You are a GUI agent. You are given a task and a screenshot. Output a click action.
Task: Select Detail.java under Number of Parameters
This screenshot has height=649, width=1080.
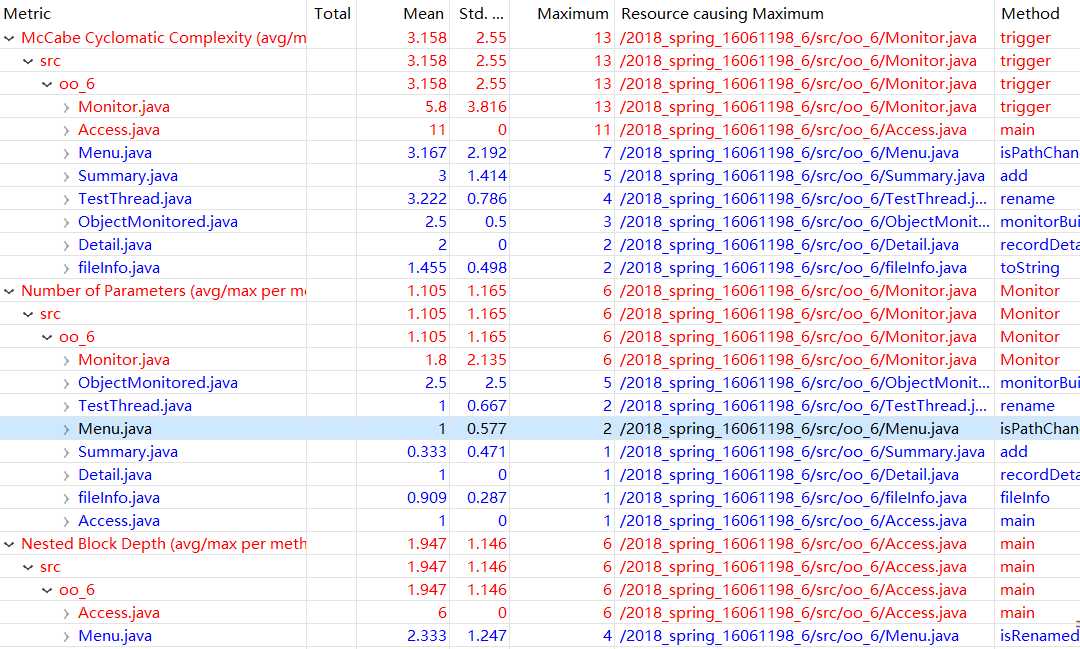pyautogui.click(x=115, y=475)
